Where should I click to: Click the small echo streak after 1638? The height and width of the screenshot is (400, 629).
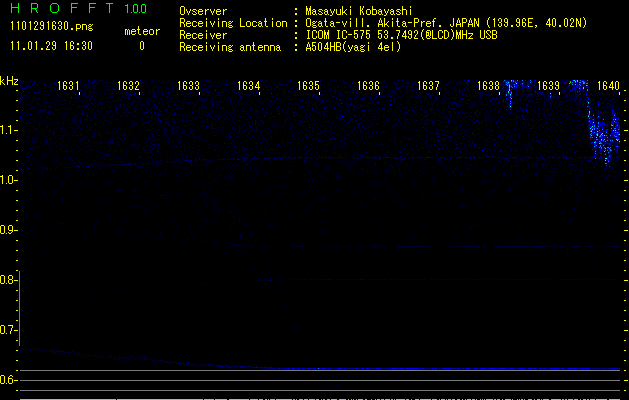tap(510, 93)
